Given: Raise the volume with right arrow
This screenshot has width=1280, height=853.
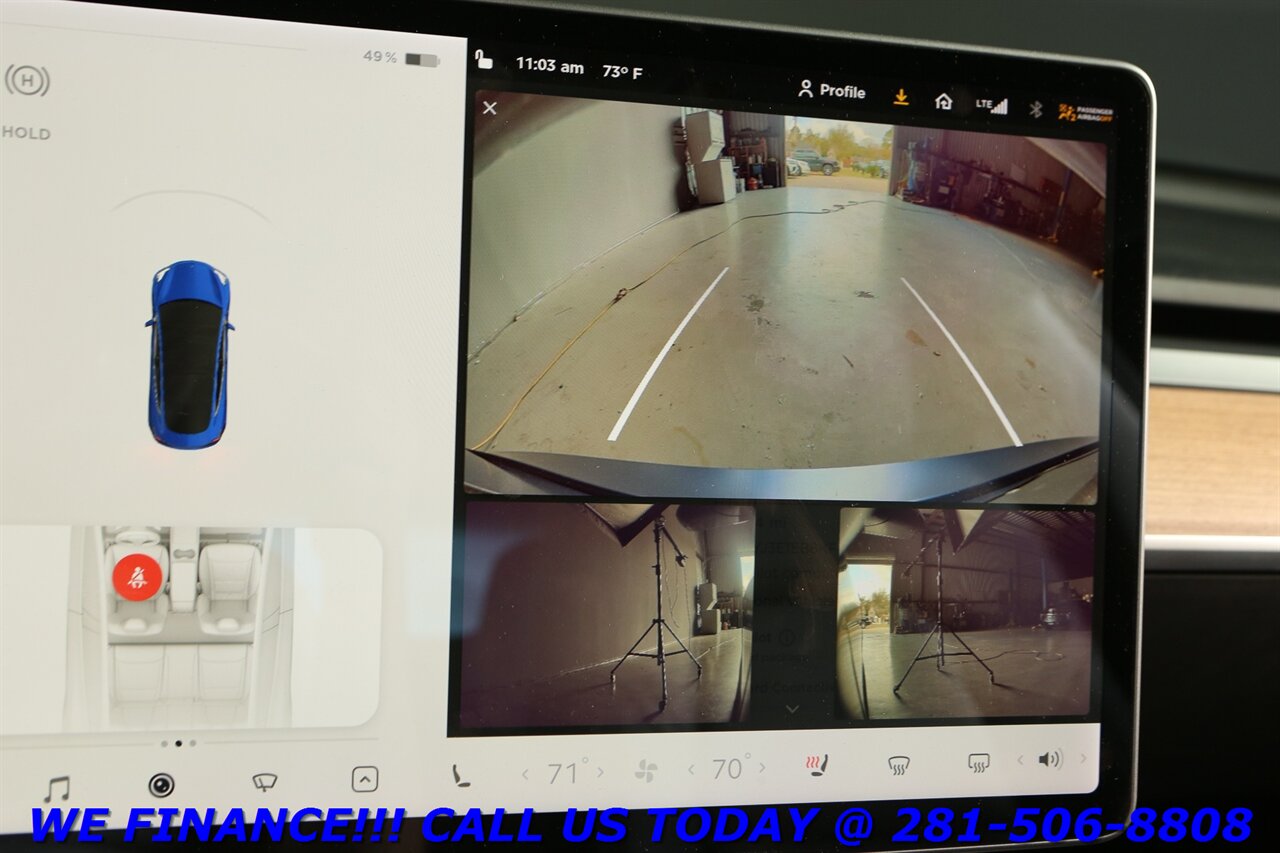Looking at the screenshot, I should coord(1081,759).
